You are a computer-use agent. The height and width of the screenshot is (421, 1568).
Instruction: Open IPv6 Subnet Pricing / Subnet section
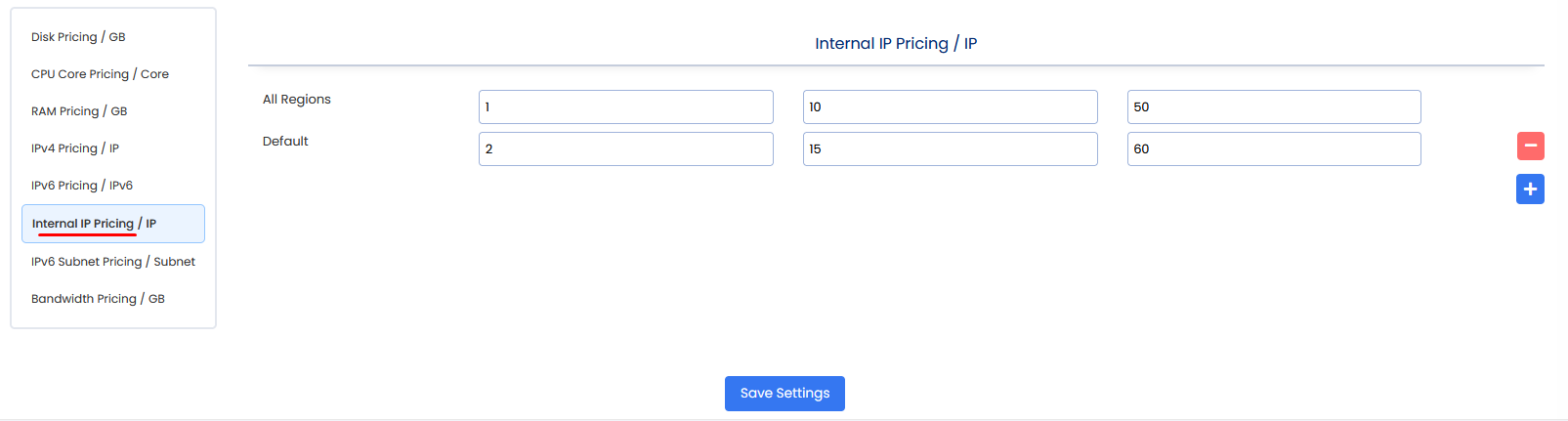(113, 262)
